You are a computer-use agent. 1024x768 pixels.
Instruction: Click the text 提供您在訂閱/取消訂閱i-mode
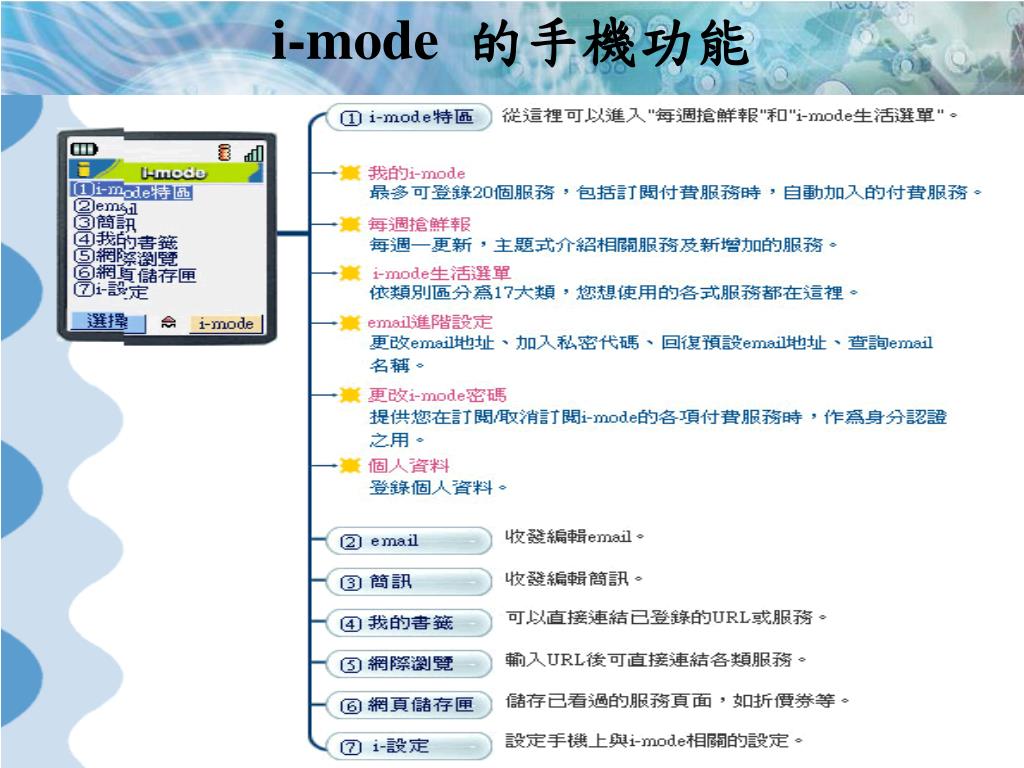503,417
